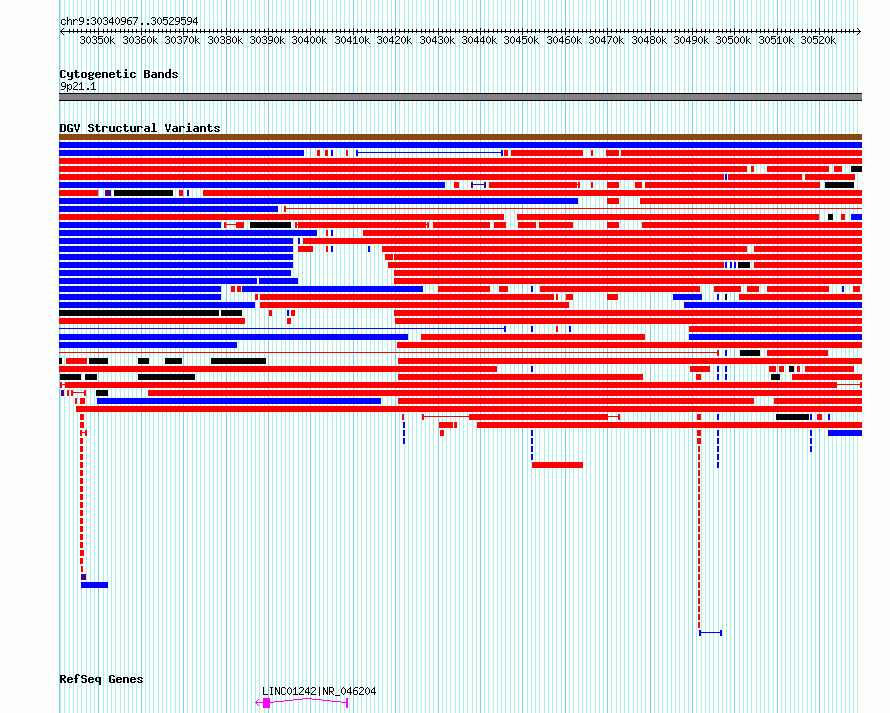The height and width of the screenshot is (713, 890).
Task: Click the LINC01242|NR_046204 gene label
Action: (319, 691)
